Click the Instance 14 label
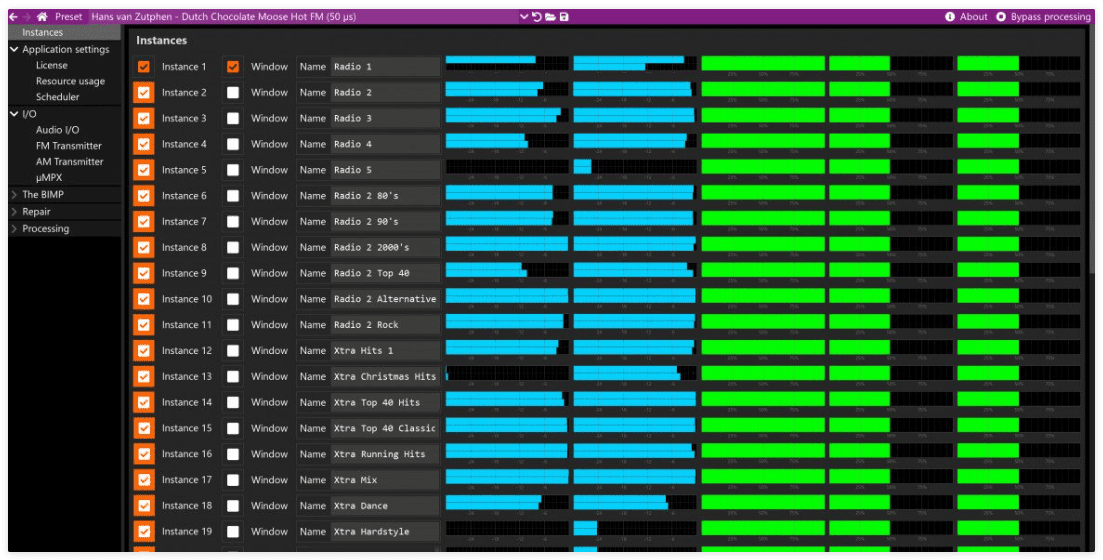This screenshot has height=560, width=1103. click(x=186, y=402)
